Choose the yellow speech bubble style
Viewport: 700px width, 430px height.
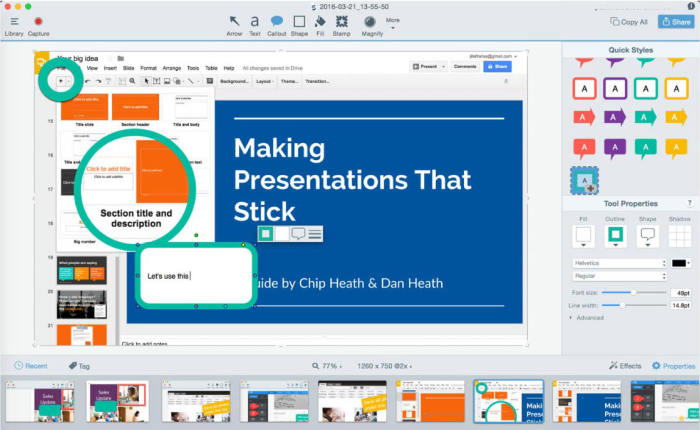676,149
